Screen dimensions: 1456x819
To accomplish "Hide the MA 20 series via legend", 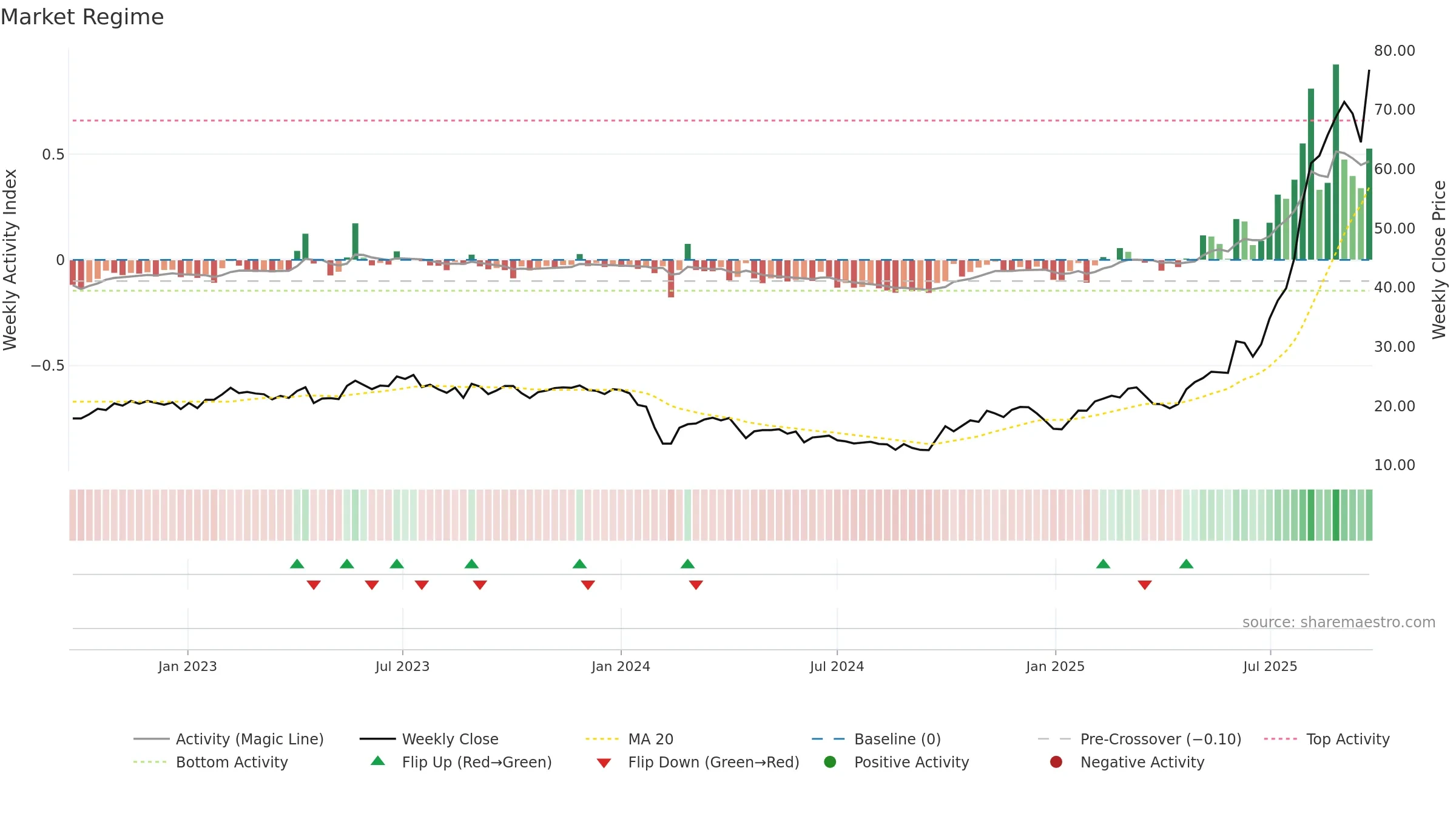I will click(629, 739).
